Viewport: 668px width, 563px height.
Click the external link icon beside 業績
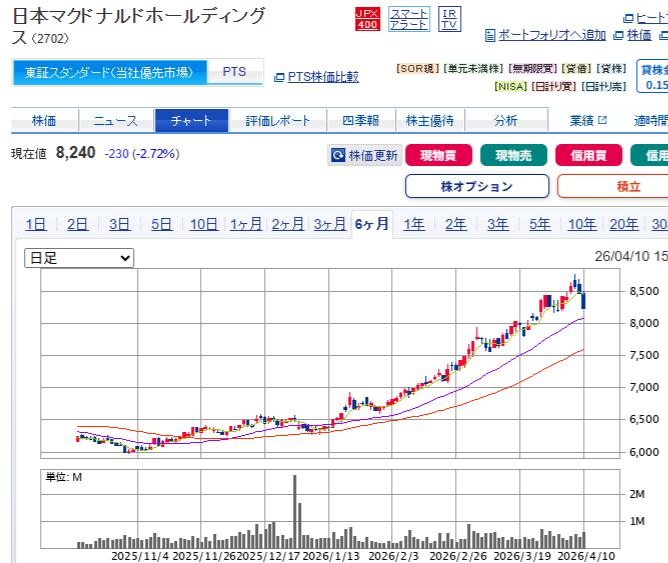click(602, 121)
